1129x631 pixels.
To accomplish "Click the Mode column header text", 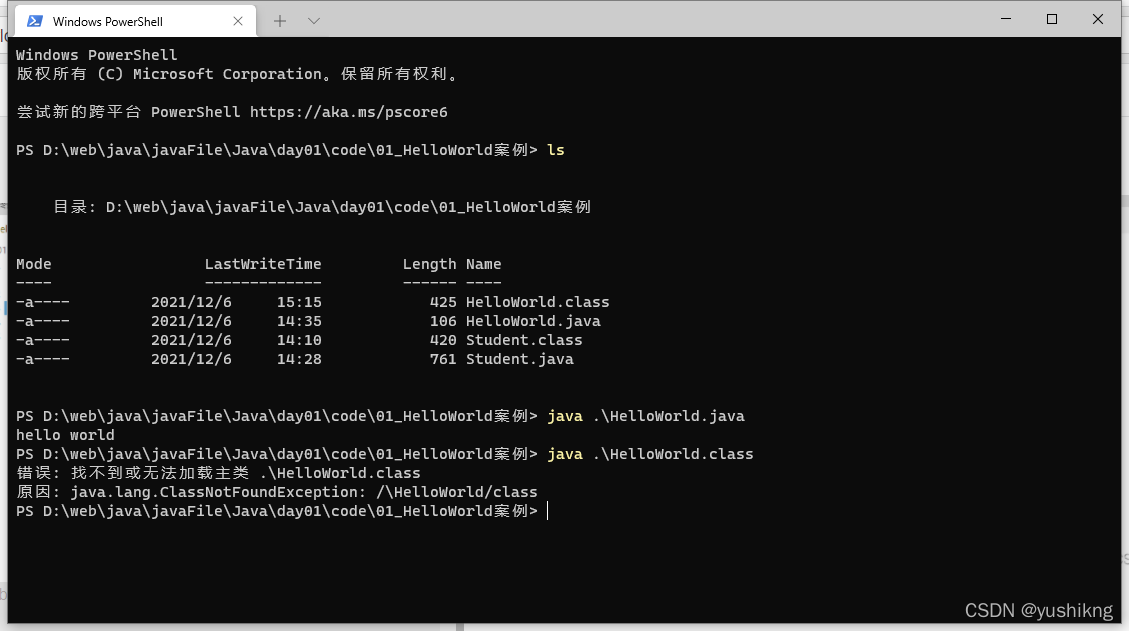I will click(33, 264).
